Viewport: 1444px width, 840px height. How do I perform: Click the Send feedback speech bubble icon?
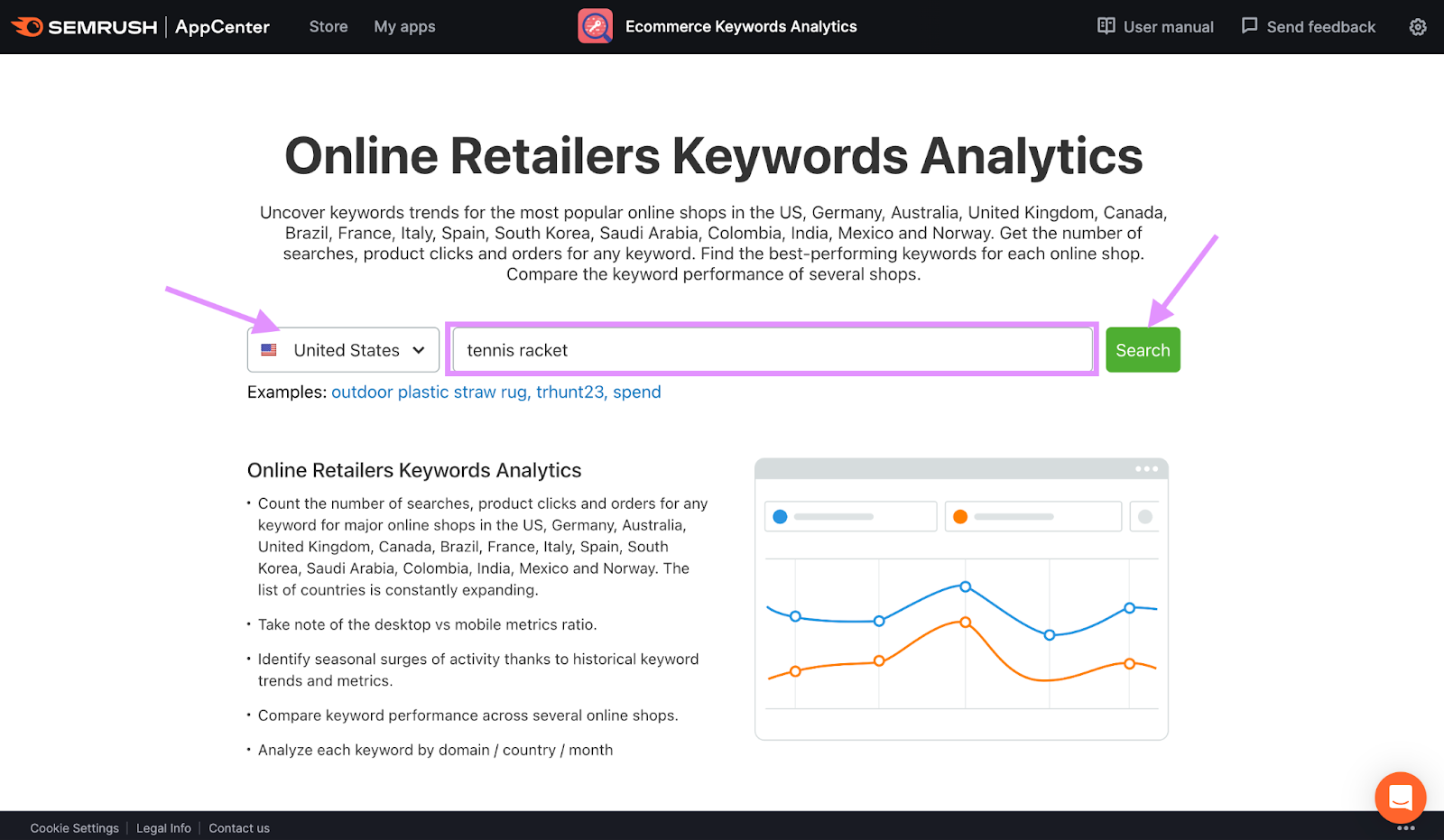(x=1249, y=26)
